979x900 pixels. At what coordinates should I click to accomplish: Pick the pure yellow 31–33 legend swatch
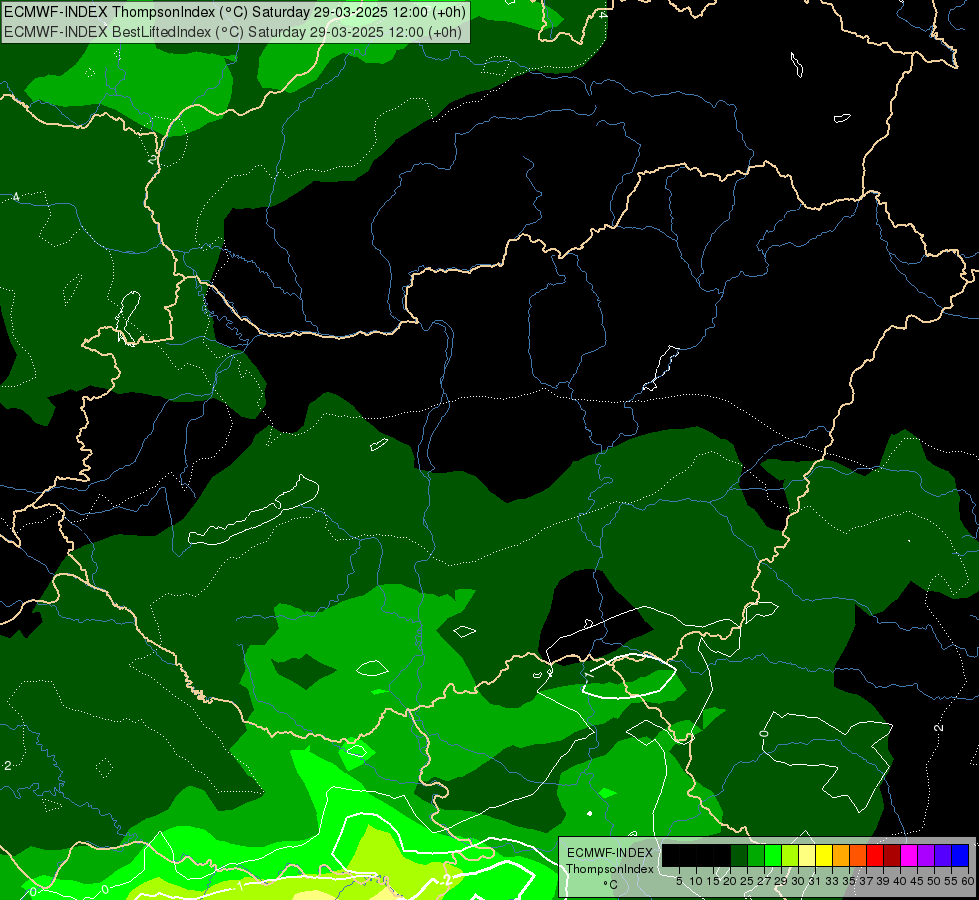click(x=824, y=855)
